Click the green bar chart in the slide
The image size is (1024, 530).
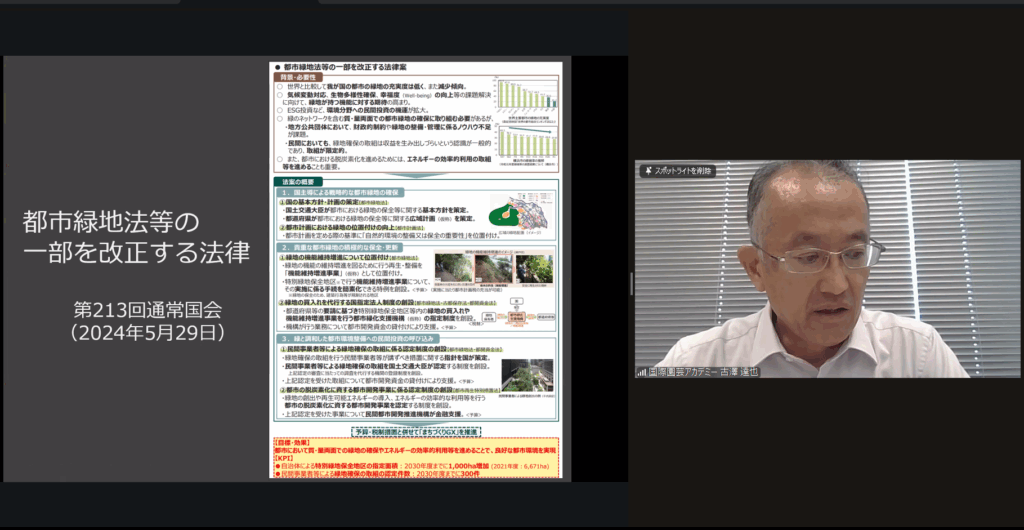524,97
